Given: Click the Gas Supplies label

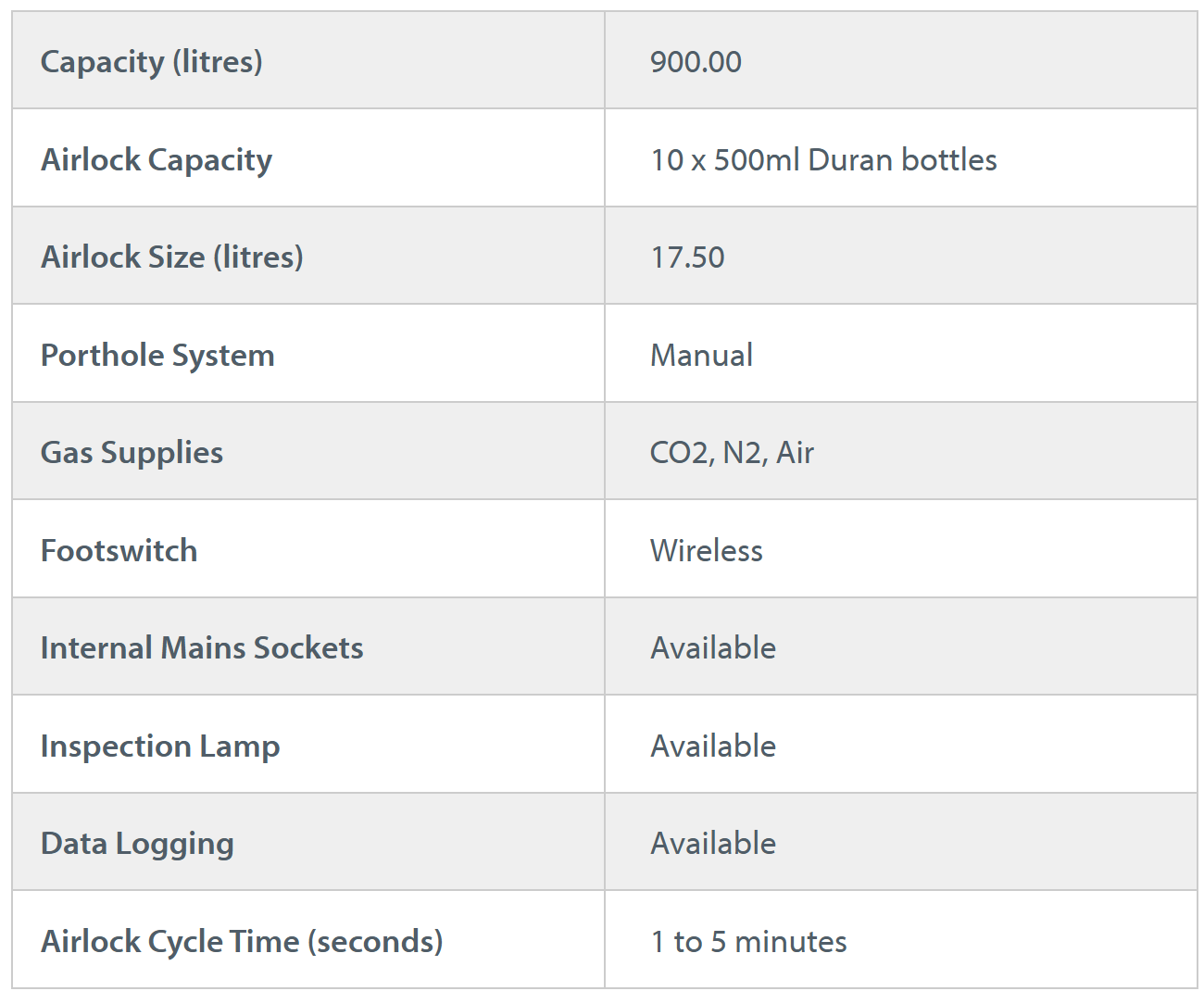Looking at the screenshot, I should coord(132,453).
